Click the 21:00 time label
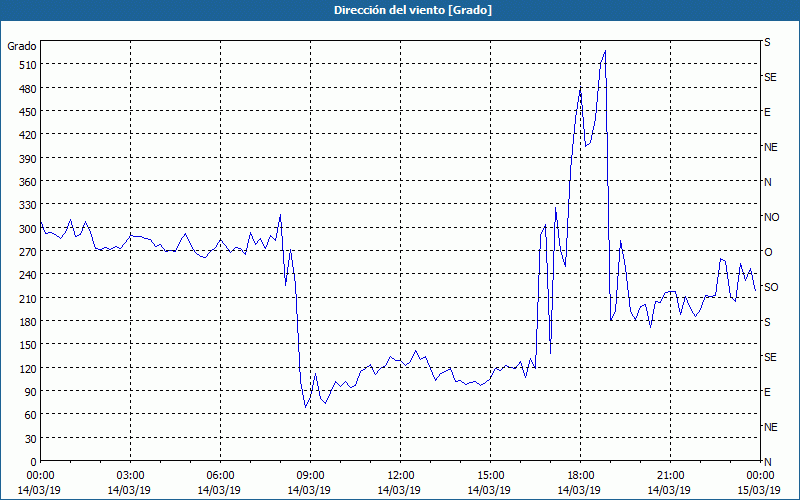 coord(670,476)
